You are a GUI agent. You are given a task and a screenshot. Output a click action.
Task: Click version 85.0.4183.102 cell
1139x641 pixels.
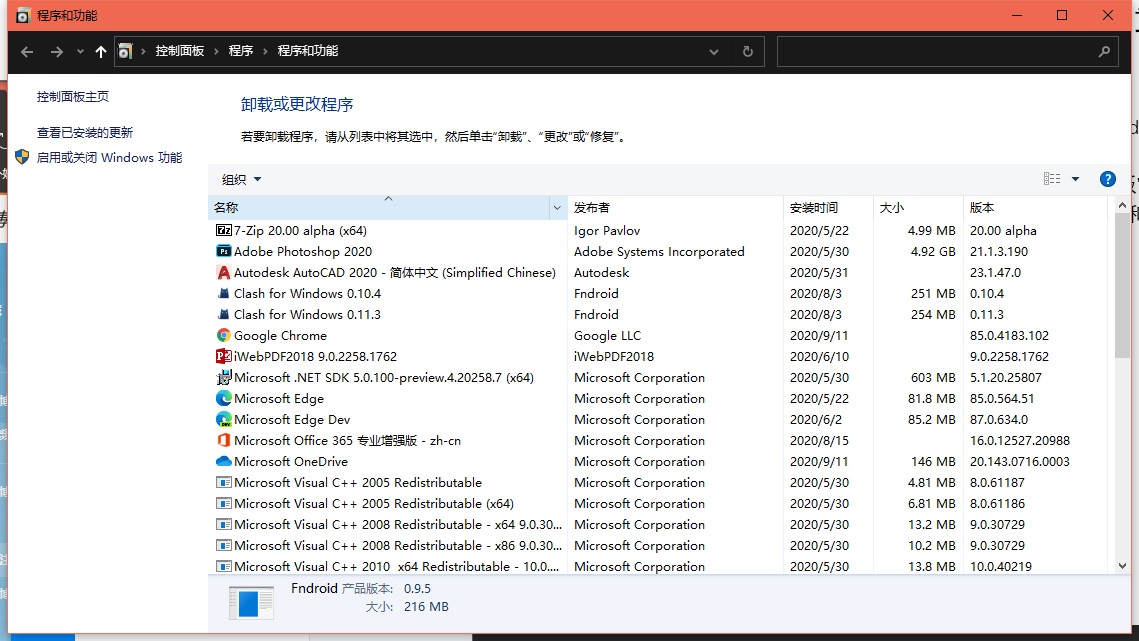(1009, 336)
